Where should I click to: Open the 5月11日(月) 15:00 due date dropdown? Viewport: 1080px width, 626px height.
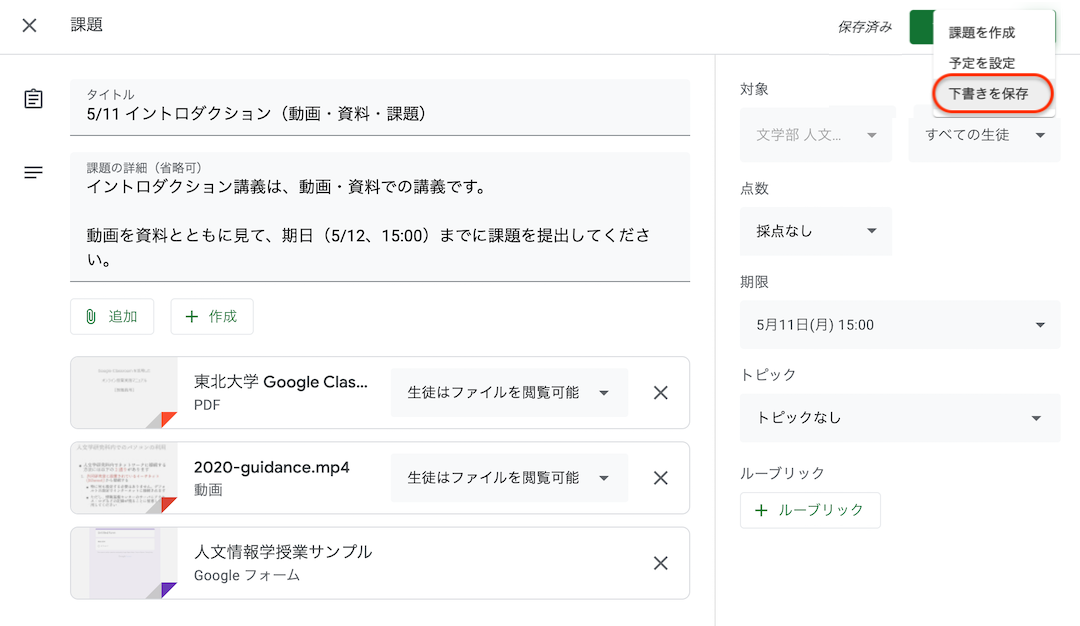point(900,325)
